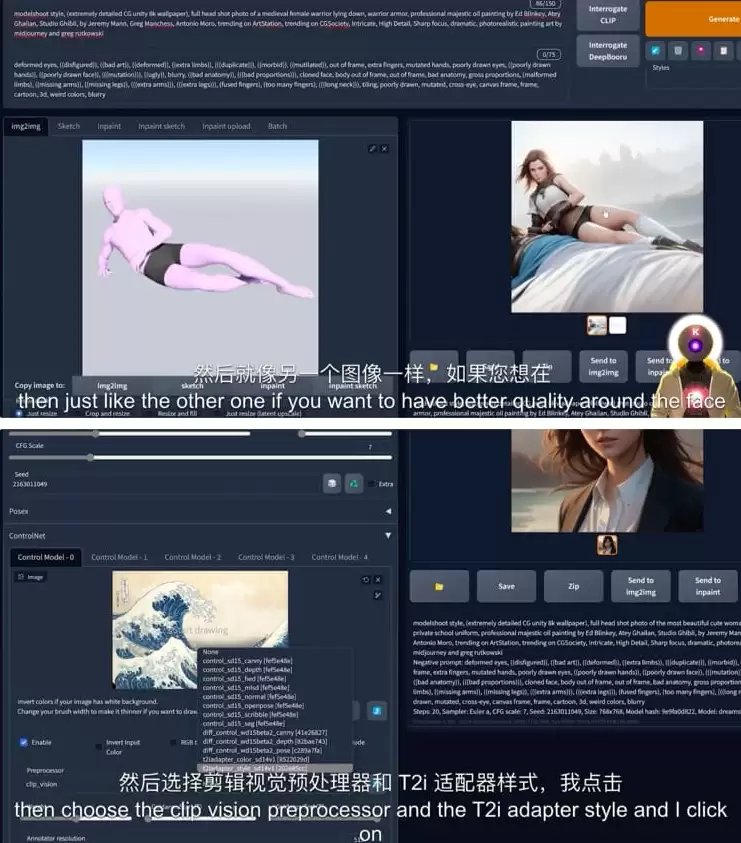Check the Extra seed checkbox
741x843 pixels.
pos(372,484)
